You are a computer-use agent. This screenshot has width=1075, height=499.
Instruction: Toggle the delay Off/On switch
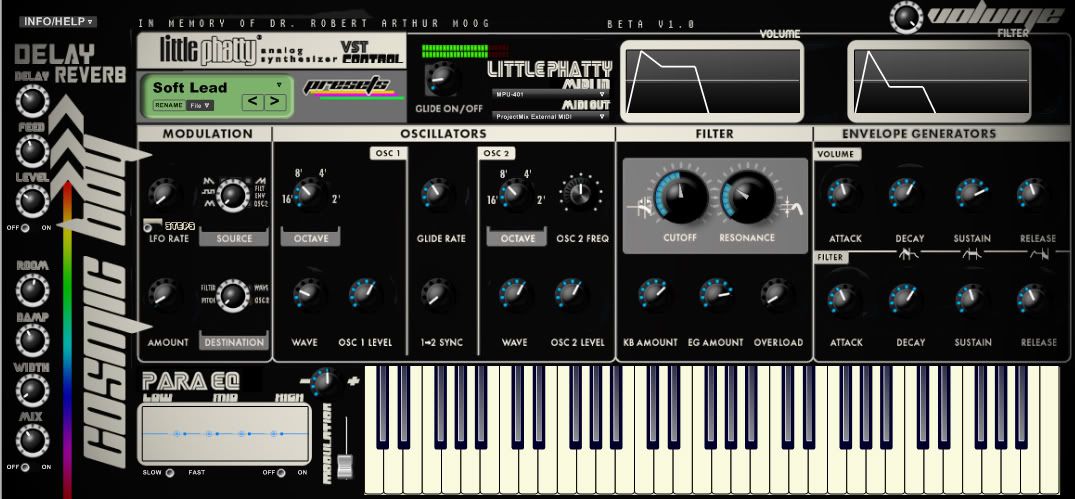[x=25, y=228]
